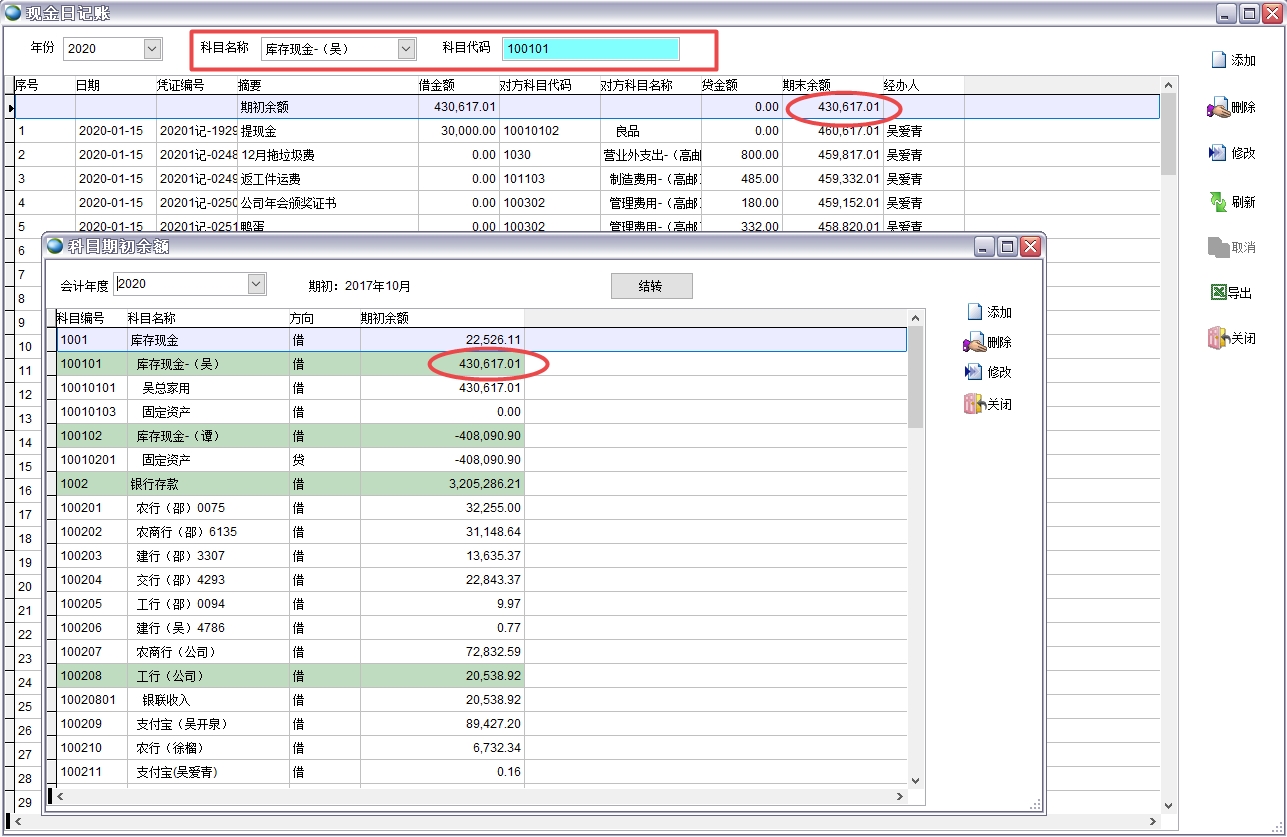Click the Delete icon in cash journal sidebar
Viewport: 1287px width, 837px height.
(x=1218, y=107)
